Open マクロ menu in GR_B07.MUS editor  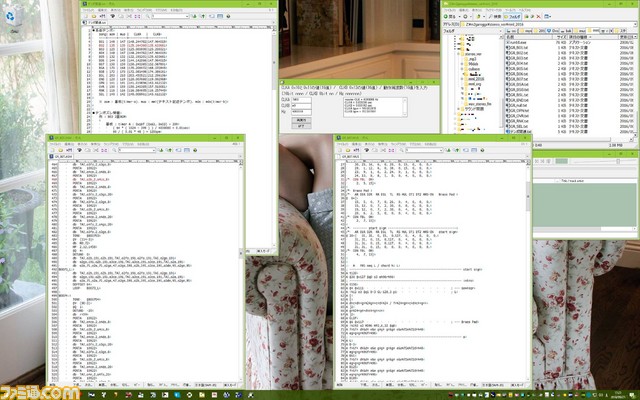(414, 144)
